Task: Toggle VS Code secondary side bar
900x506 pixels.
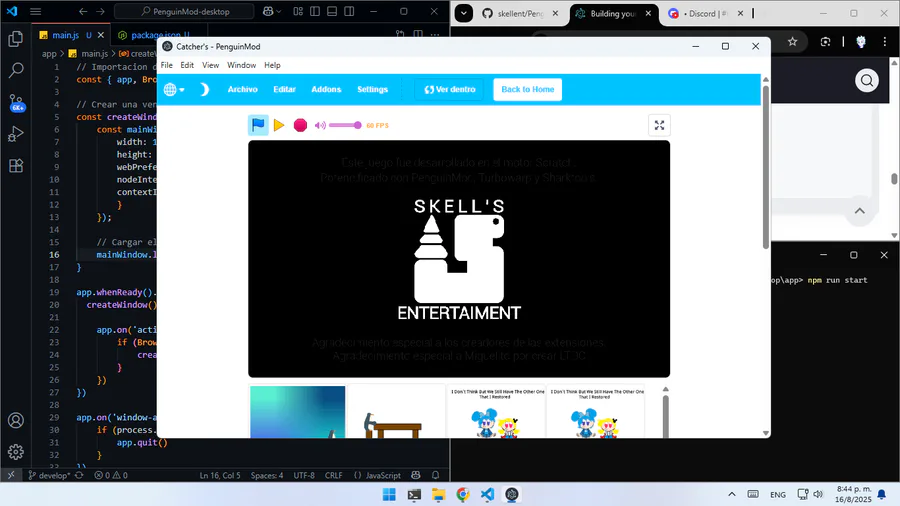Action: click(x=349, y=11)
